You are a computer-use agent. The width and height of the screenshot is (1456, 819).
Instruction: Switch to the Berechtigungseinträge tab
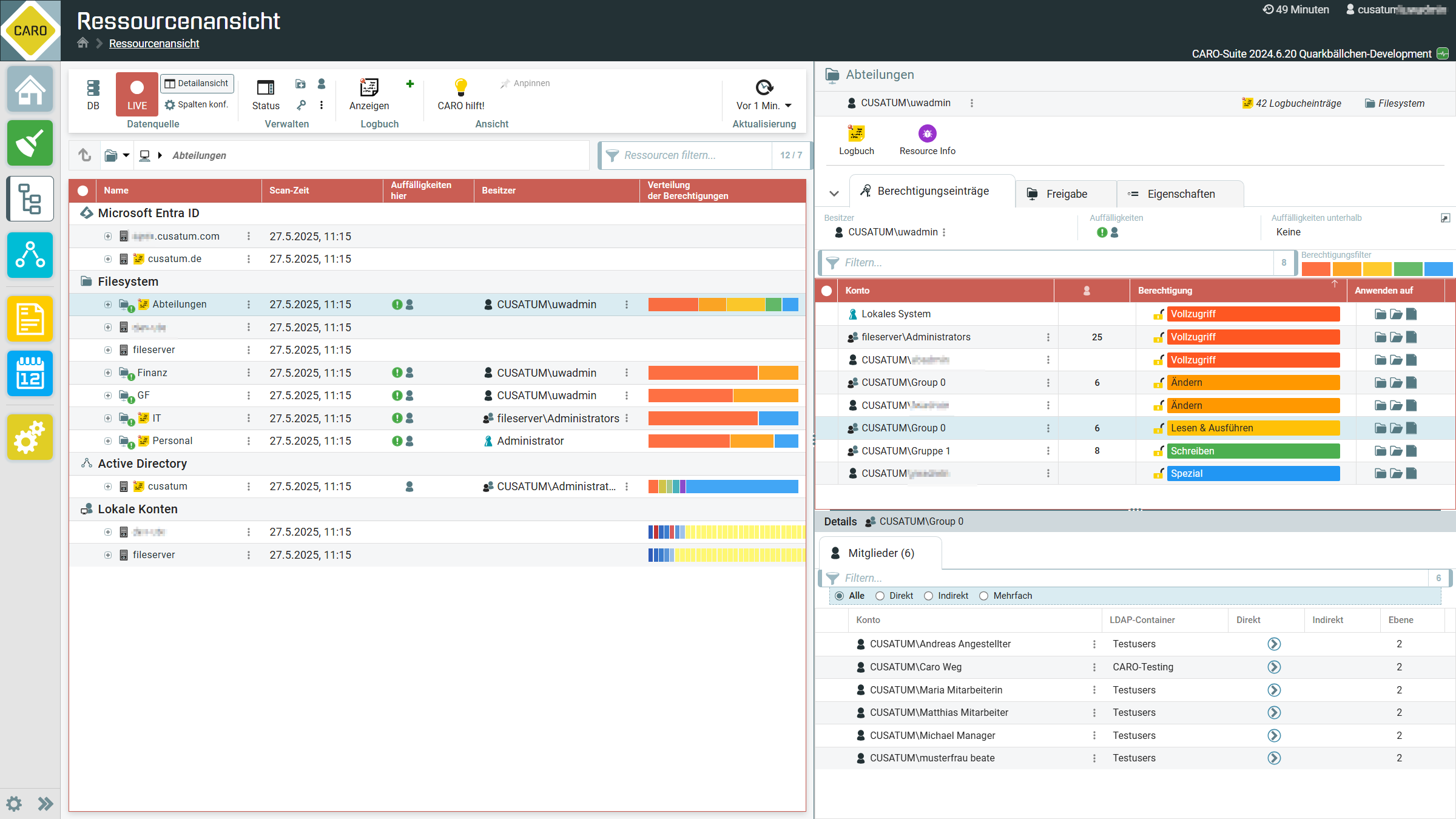click(933, 191)
